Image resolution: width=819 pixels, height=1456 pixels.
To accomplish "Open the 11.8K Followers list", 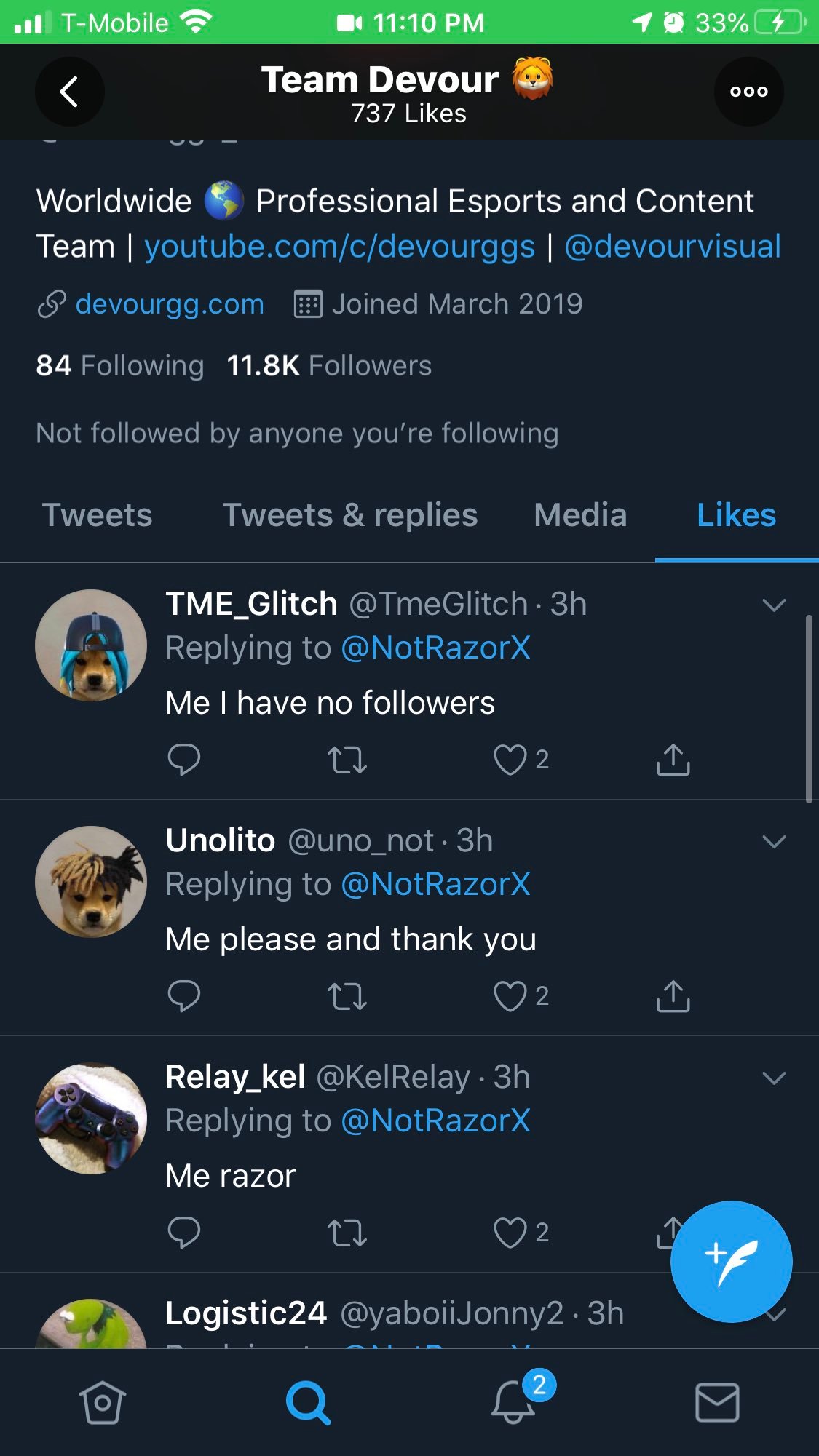I will [x=329, y=366].
